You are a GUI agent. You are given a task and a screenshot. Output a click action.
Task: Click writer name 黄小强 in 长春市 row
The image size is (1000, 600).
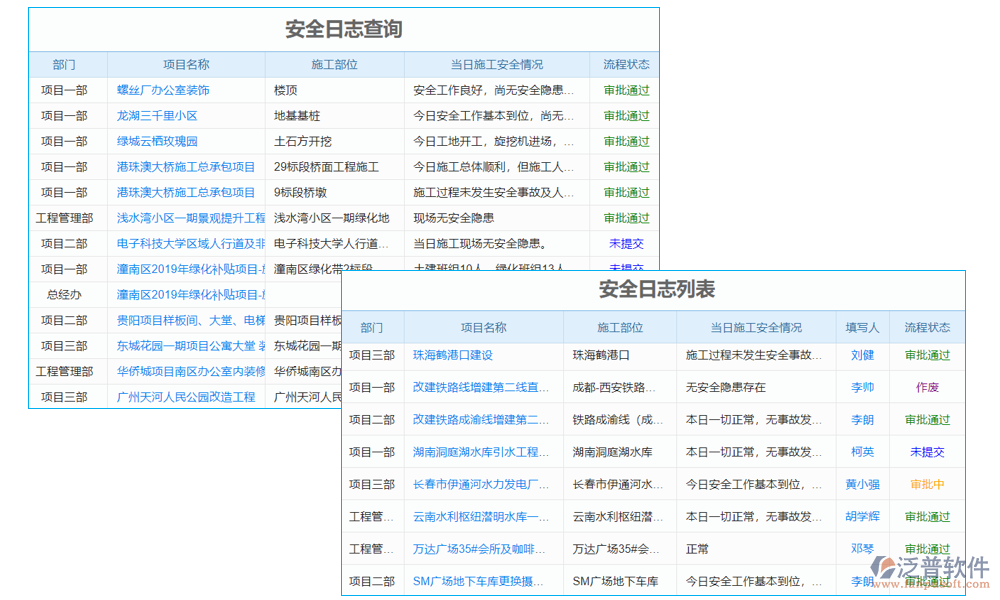point(861,484)
